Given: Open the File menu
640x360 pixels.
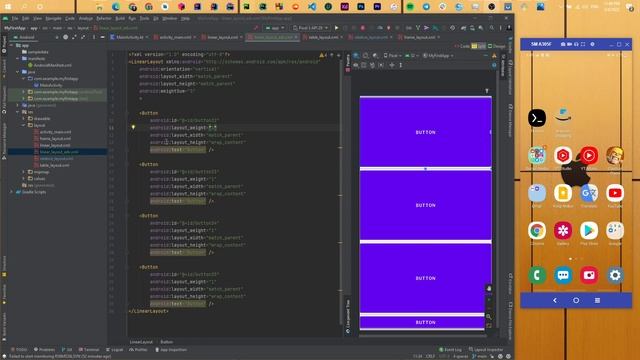Looking at the screenshot, I should click(15, 18).
